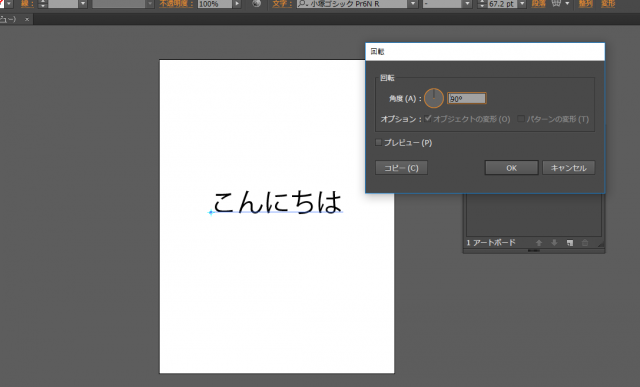The image size is (640, 387).
Task: Click the キャンセル button
Action: pos(569,168)
